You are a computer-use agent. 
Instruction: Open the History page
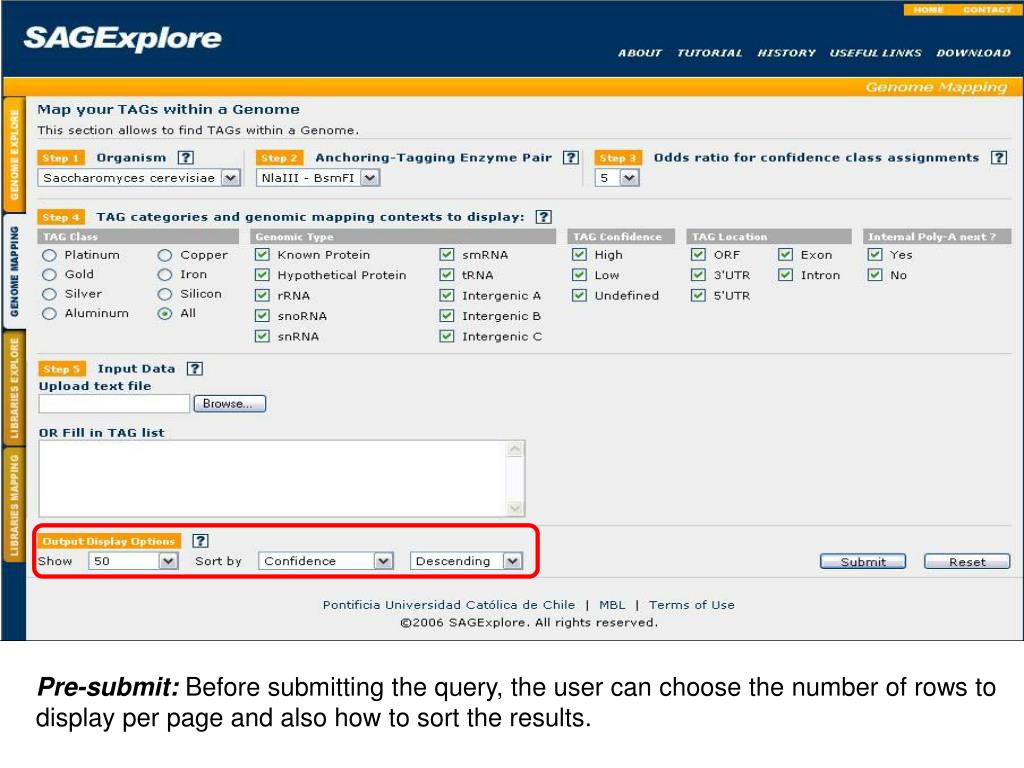click(786, 53)
